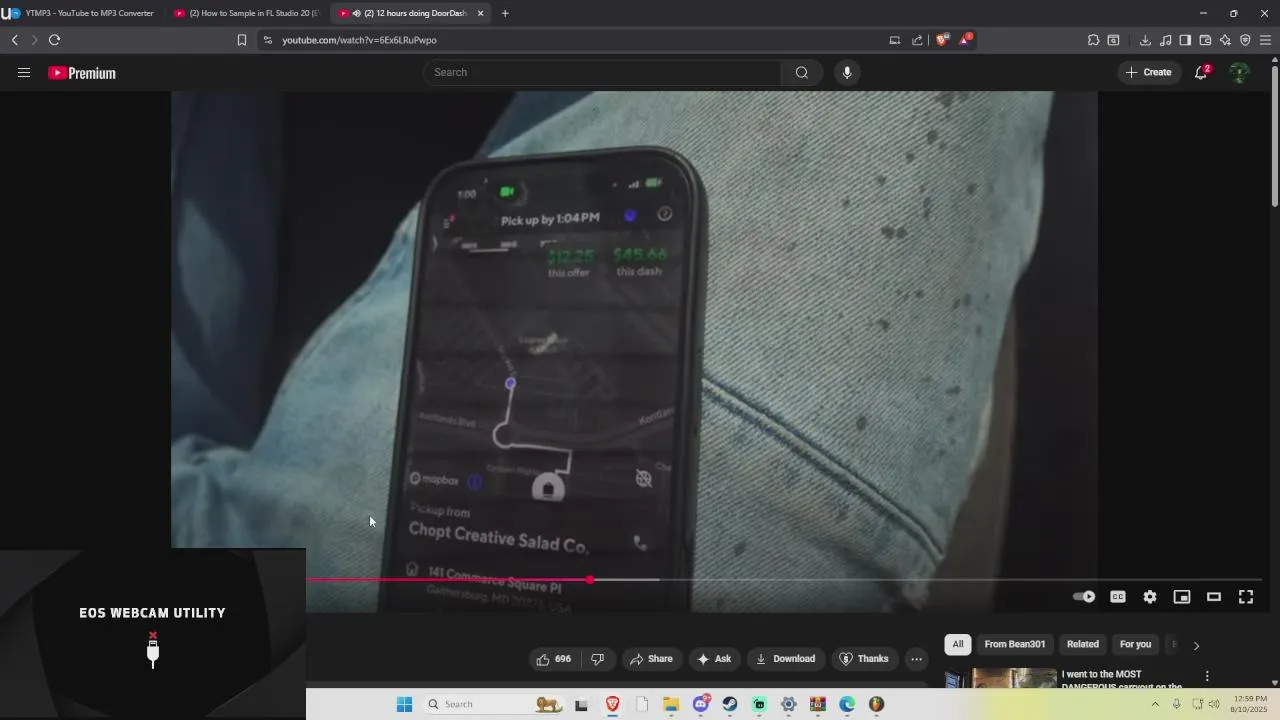The width and height of the screenshot is (1280, 720).
Task: Open the YouTube account avatar menu
Action: [1240, 72]
